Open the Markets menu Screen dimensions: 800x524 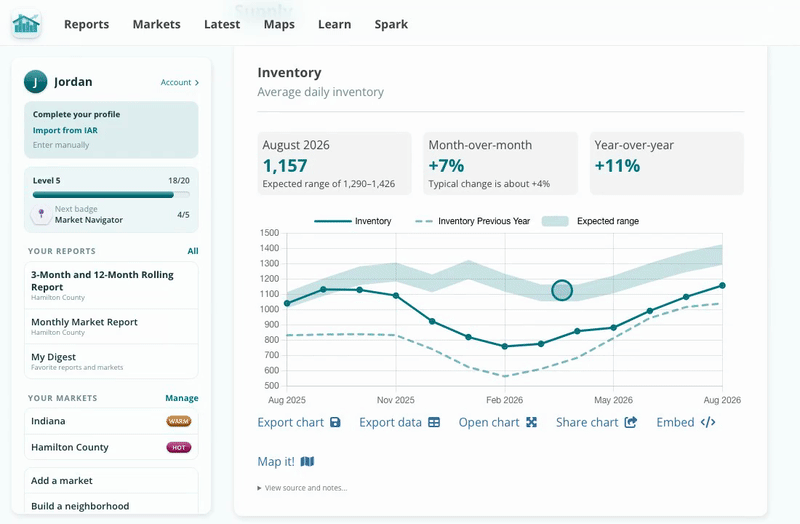(x=157, y=24)
